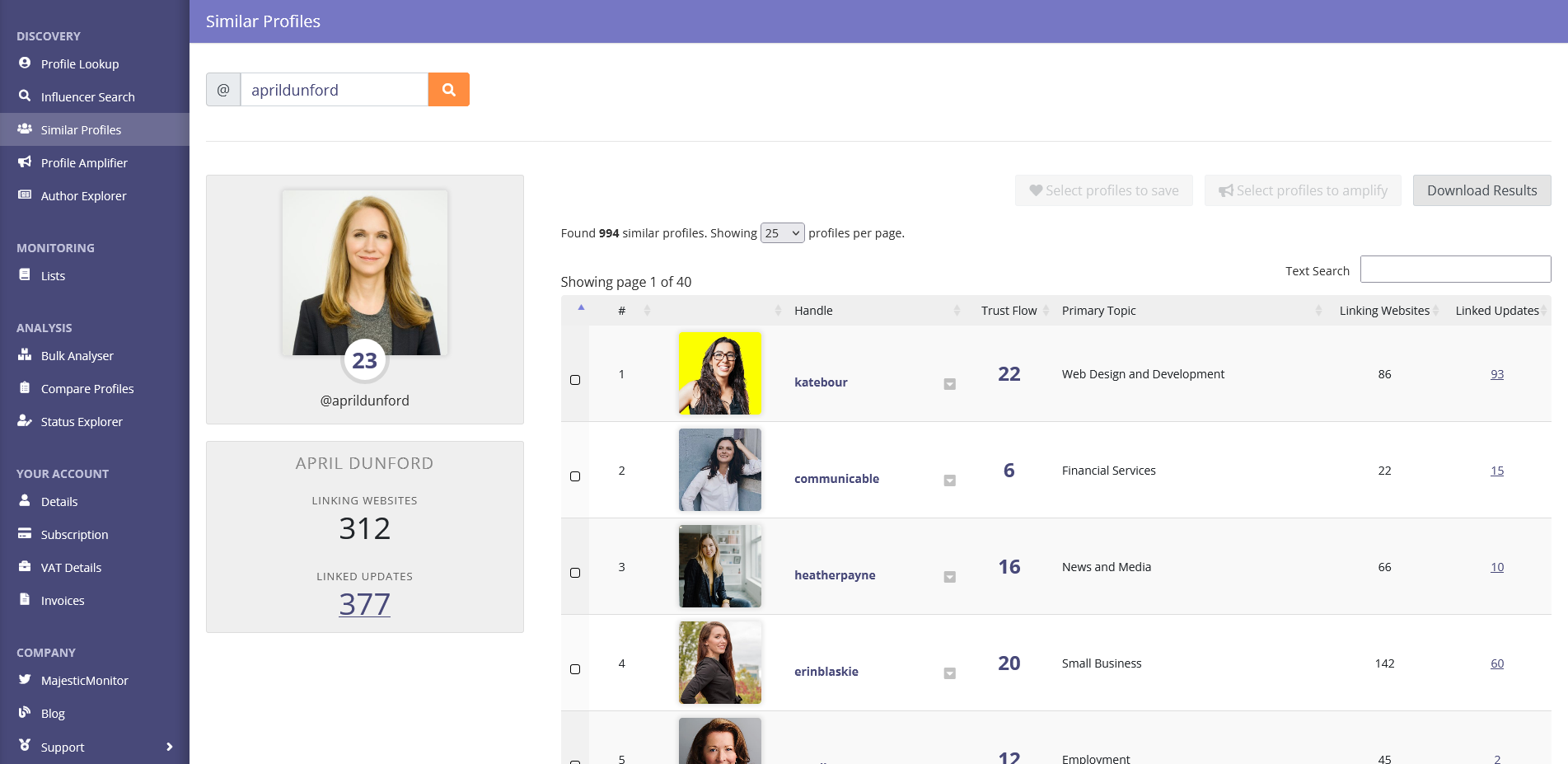Open the katebour profile link
The image size is (1568, 764).
[821, 382]
